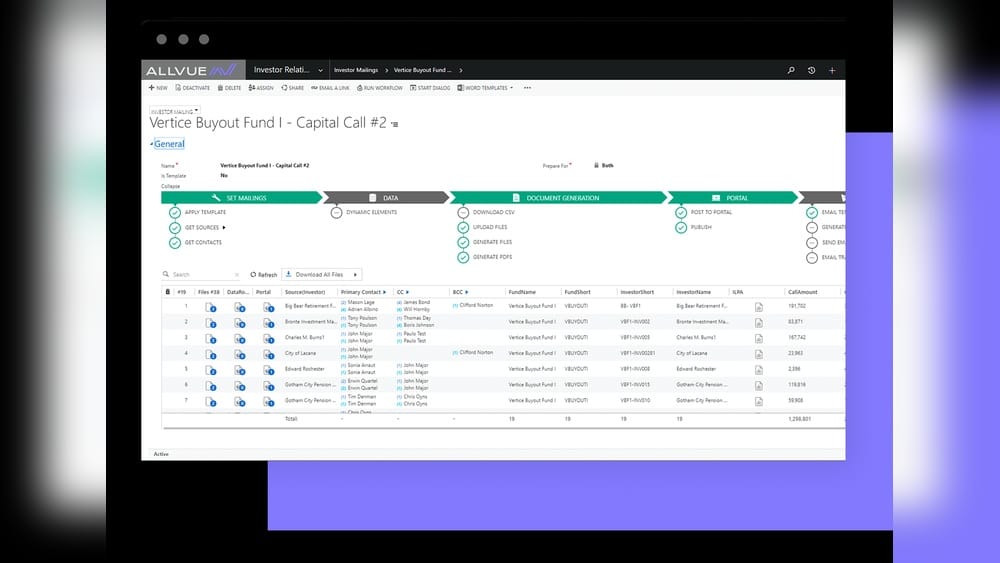Clear the grid search with X
The height and width of the screenshot is (563, 1000).
pos(237,275)
